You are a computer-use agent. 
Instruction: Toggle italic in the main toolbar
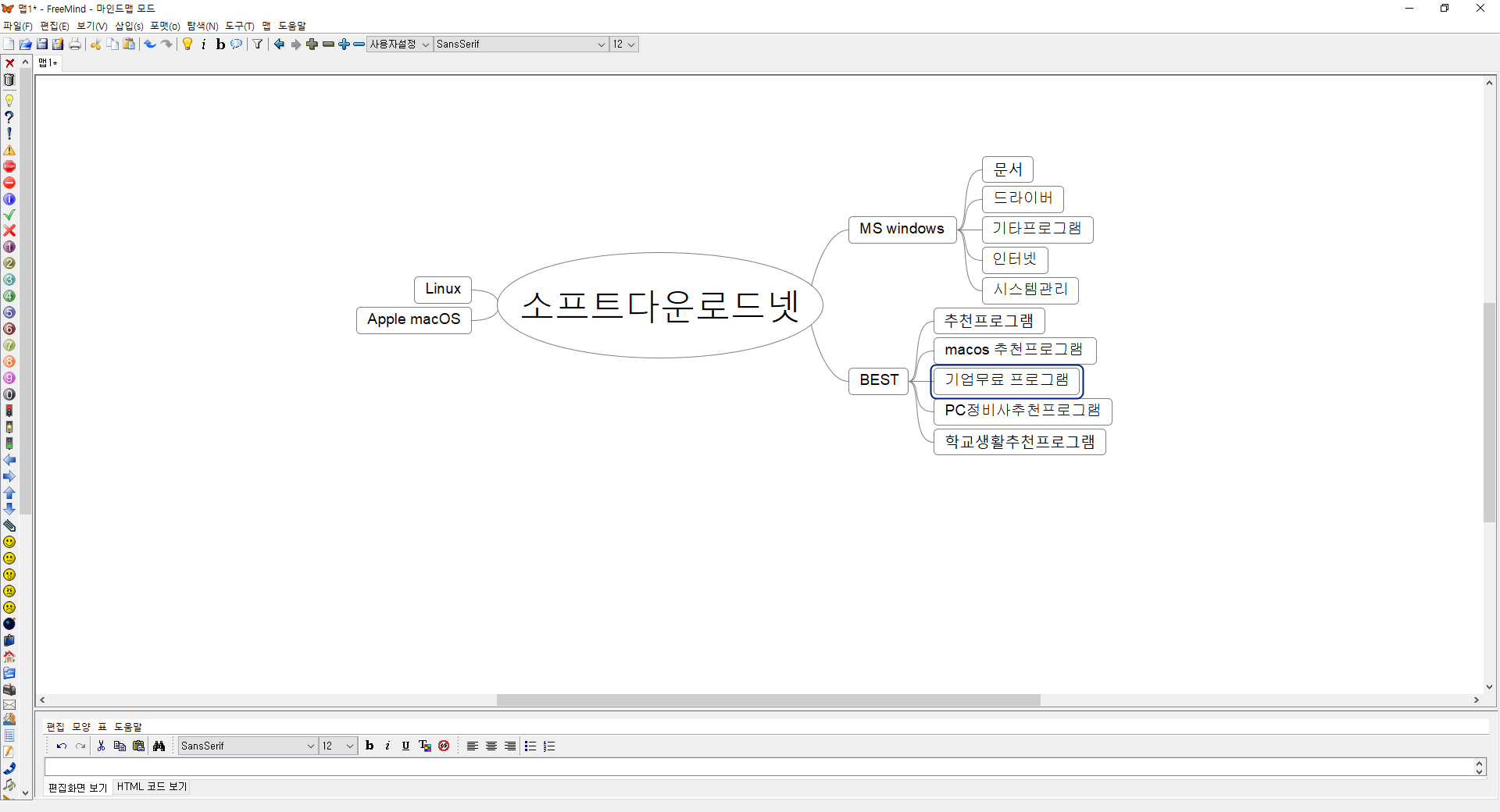[204, 45]
